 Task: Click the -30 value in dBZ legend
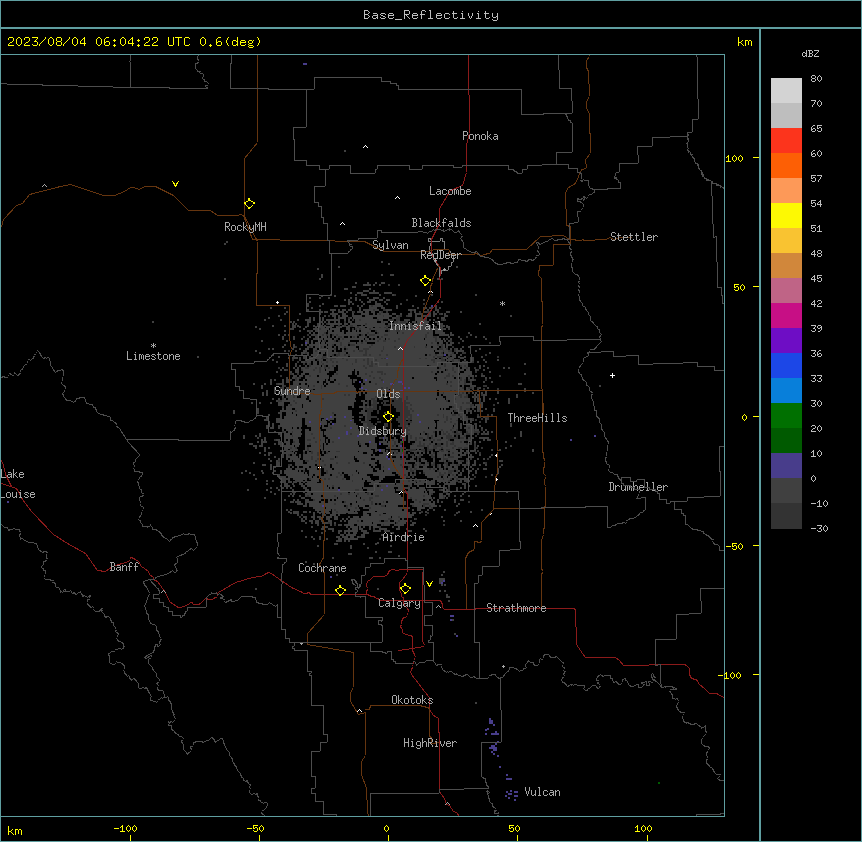tap(819, 528)
